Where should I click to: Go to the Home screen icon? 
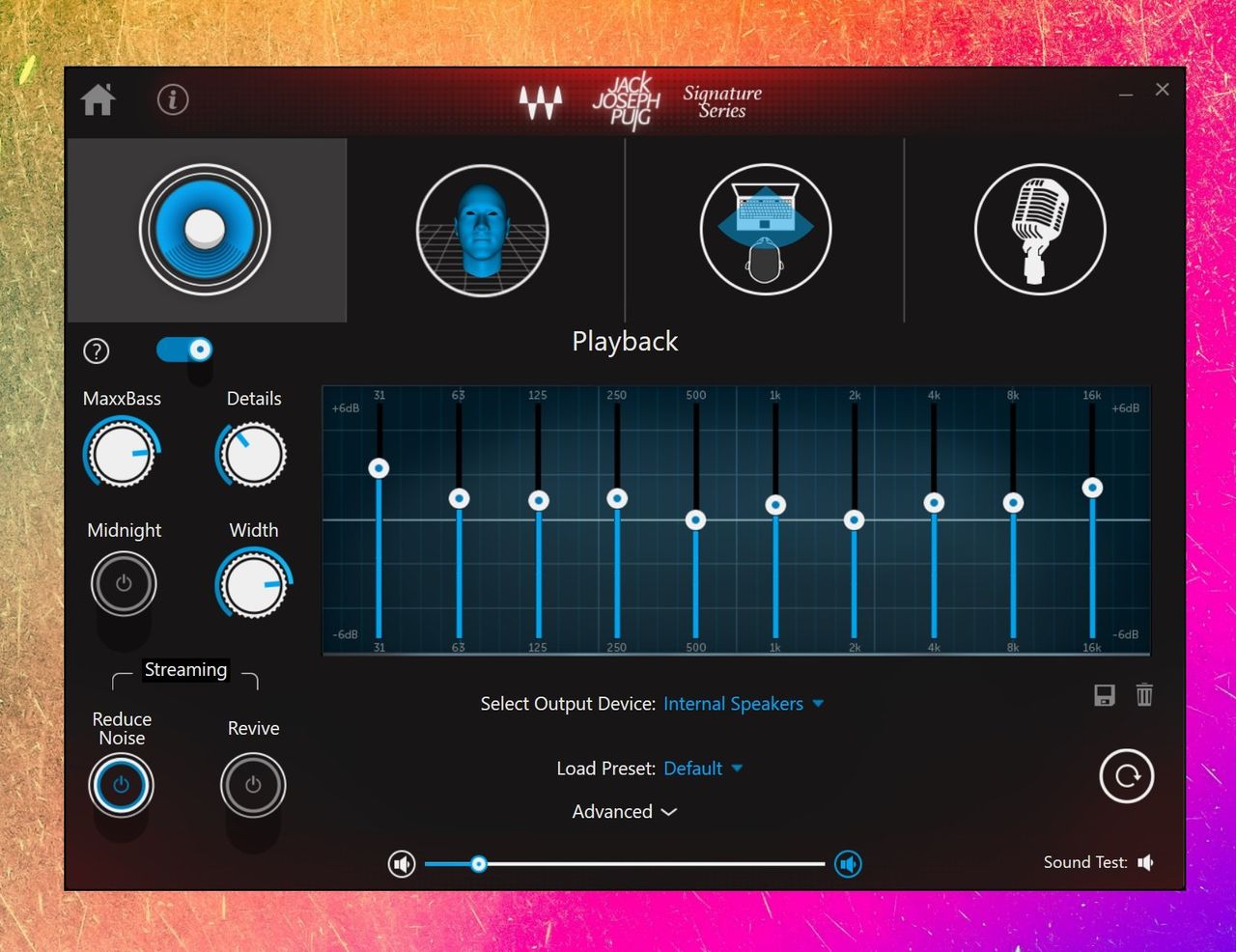98,99
